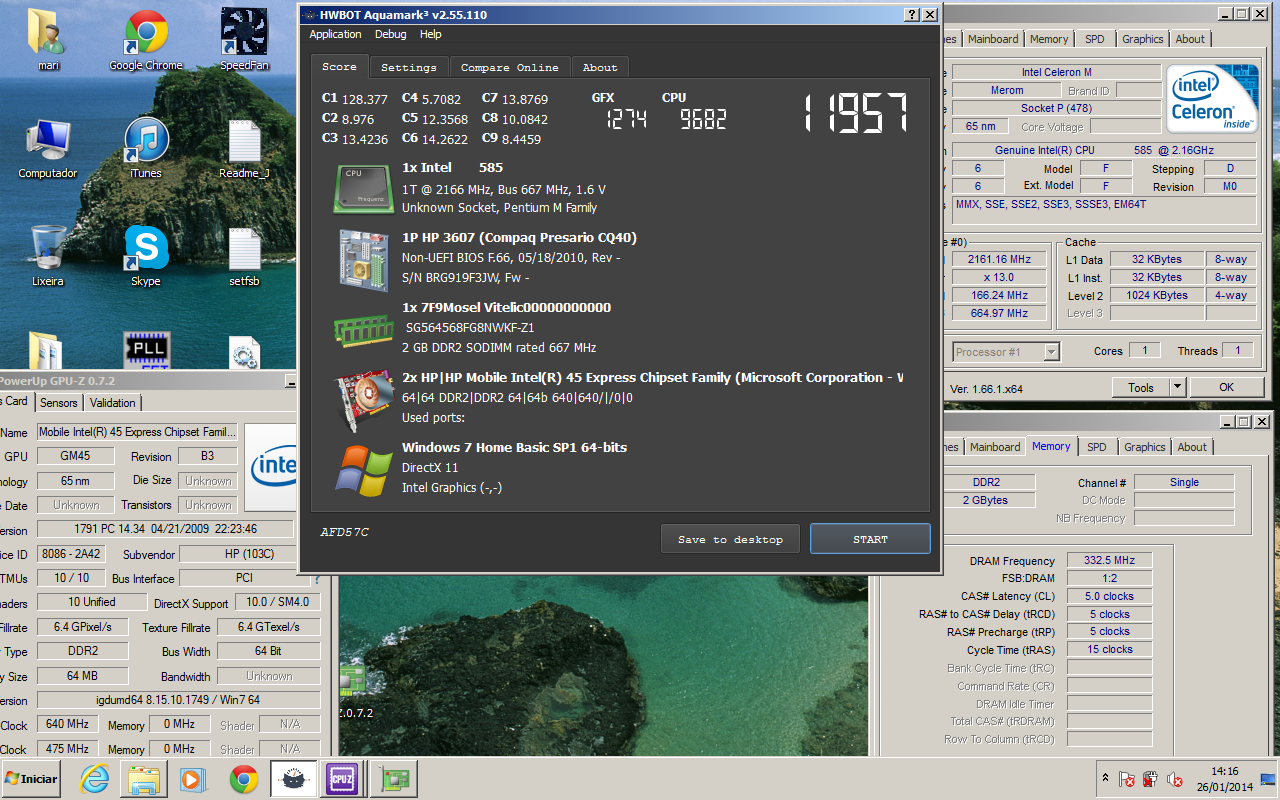Viewport: 1280px width, 800px height.
Task: Open the PLL desktop icon
Action: tap(146, 350)
